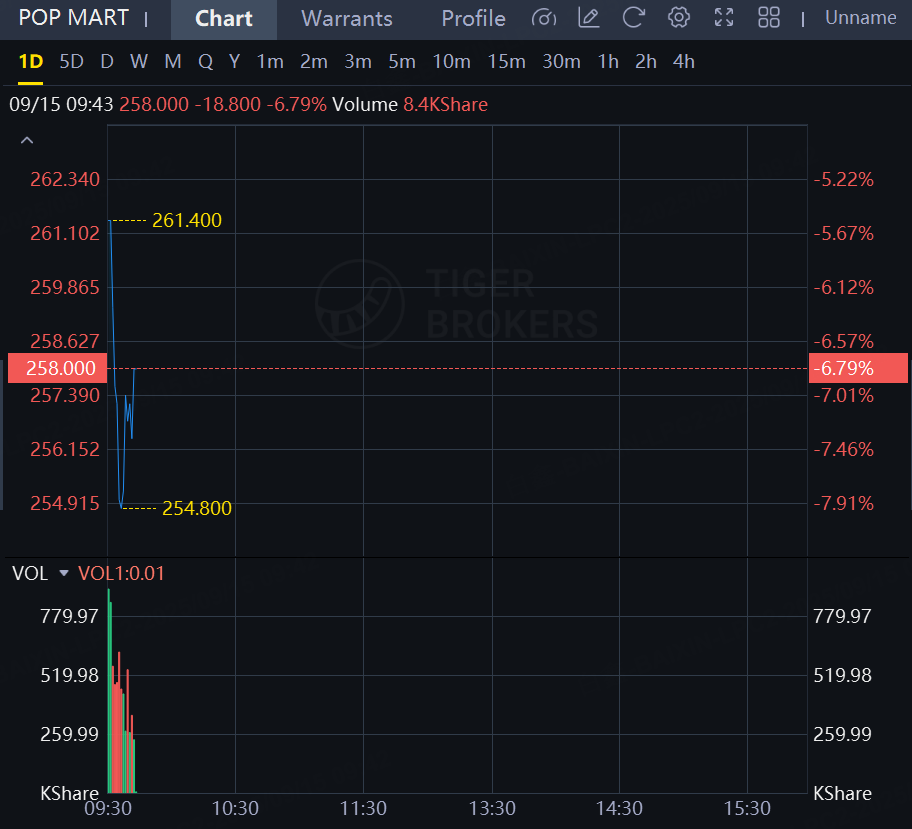
Task: Click the 262.340 price axis label
Action: click(x=65, y=179)
